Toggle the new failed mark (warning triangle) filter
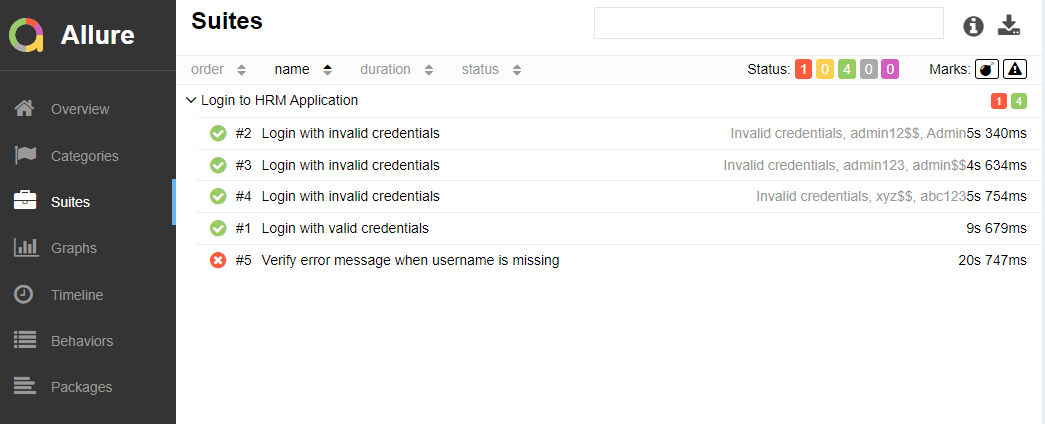Image resolution: width=1045 pixels, height=424 pixels. [x=1015, y=69]
